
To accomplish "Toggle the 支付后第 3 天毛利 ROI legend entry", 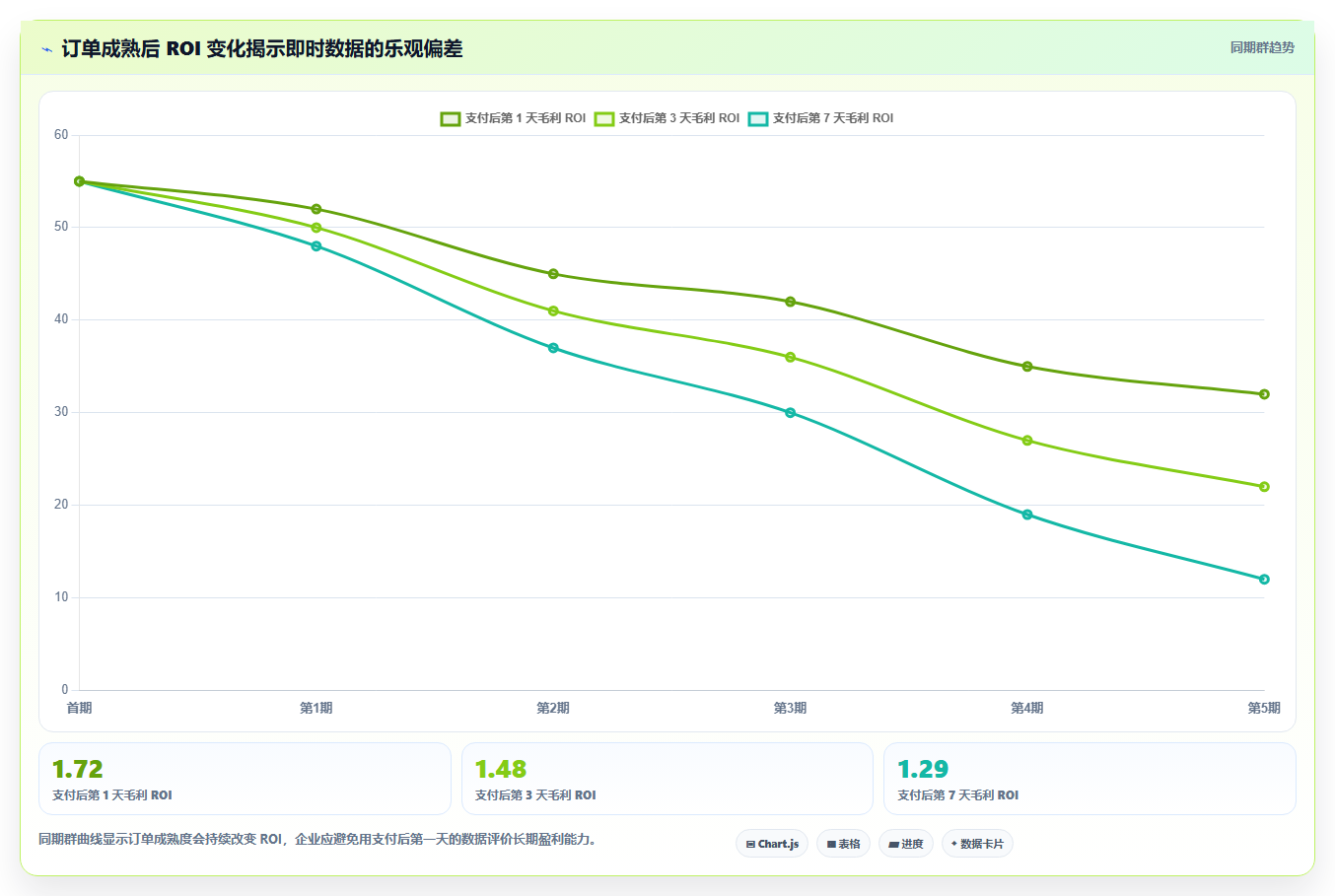I will (667, 118).
